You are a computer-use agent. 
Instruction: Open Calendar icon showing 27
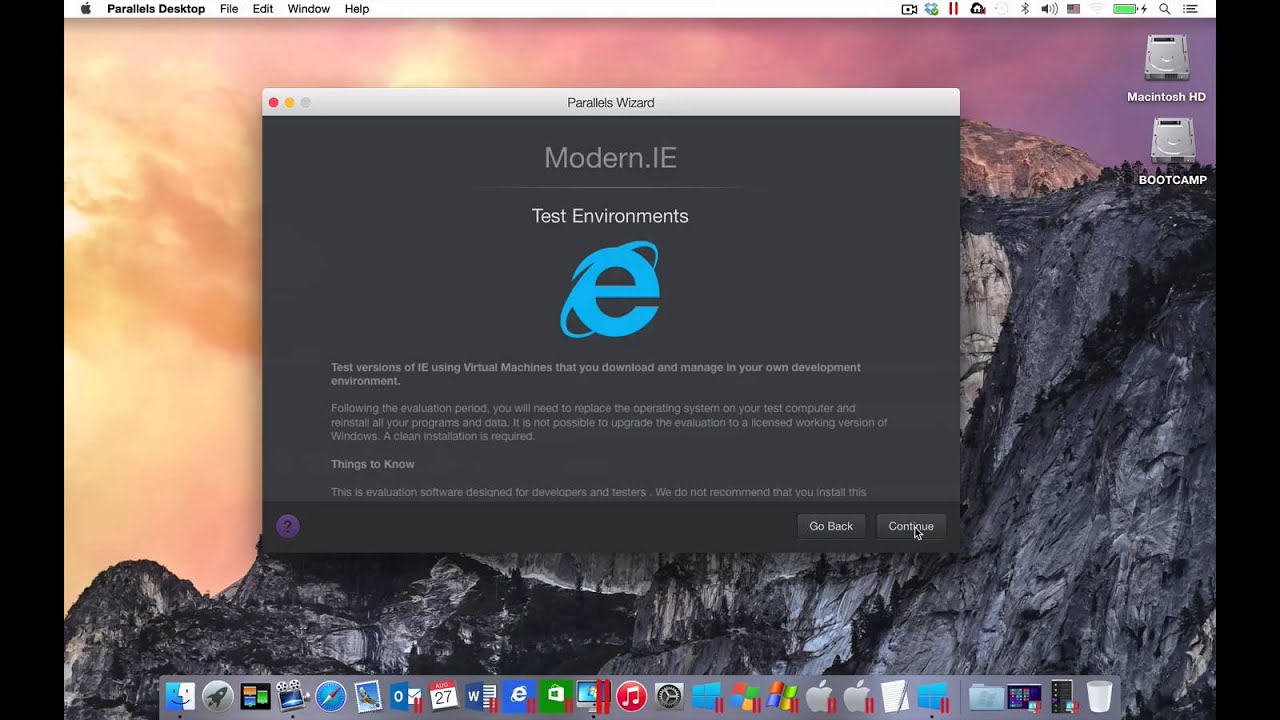(x=443, y=696)
